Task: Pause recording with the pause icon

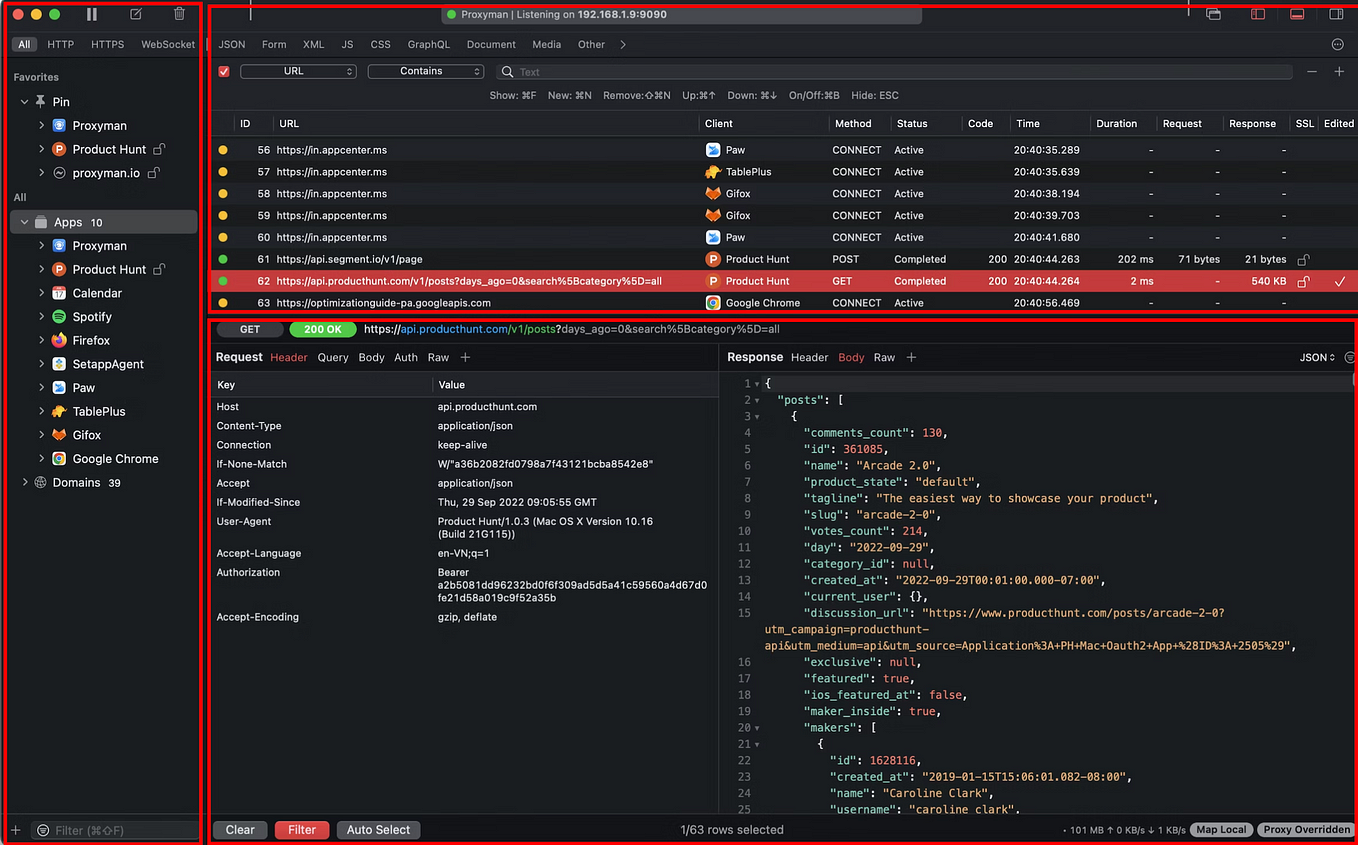Action: point(92,14)
